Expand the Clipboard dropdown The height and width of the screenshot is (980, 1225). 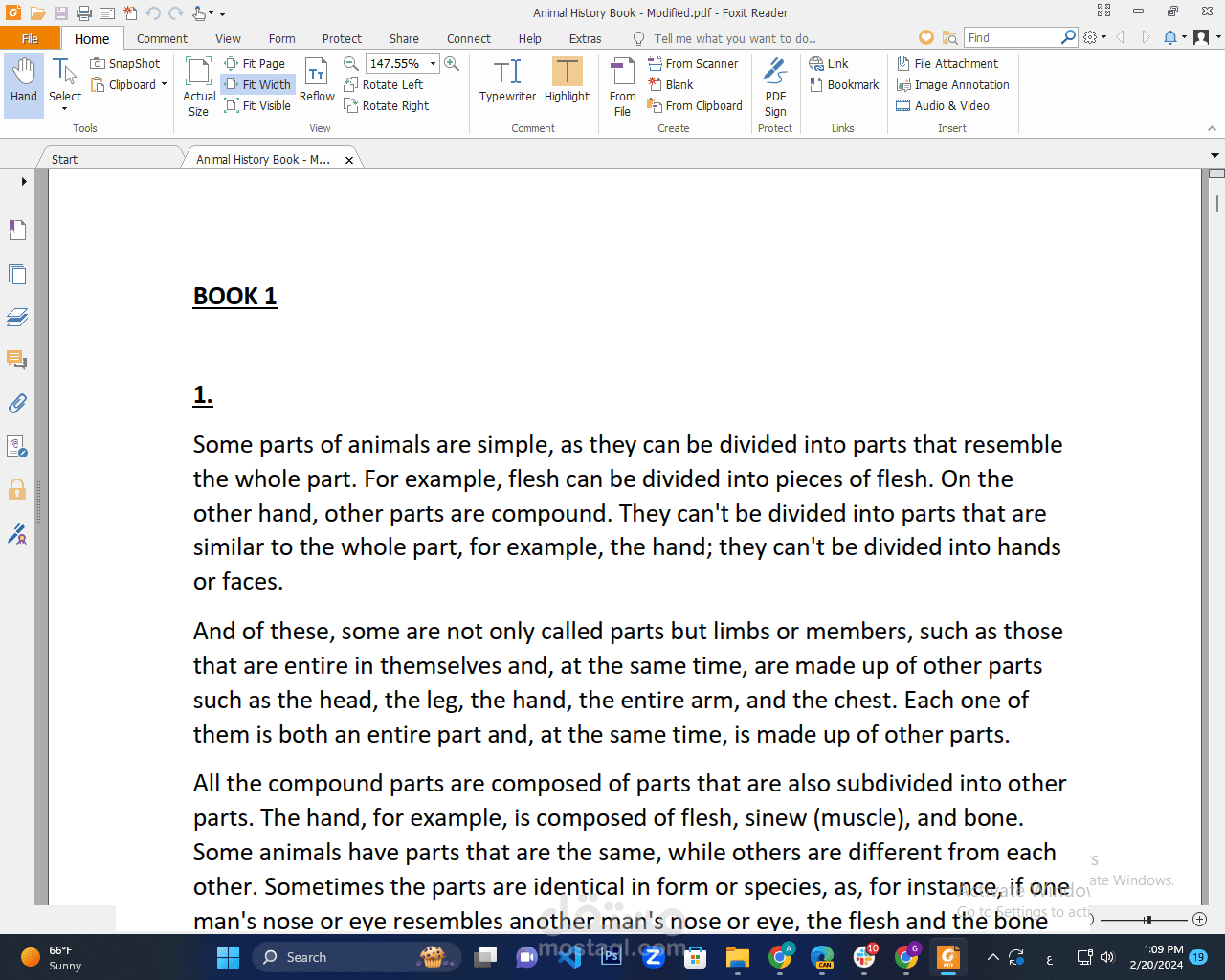164,85
